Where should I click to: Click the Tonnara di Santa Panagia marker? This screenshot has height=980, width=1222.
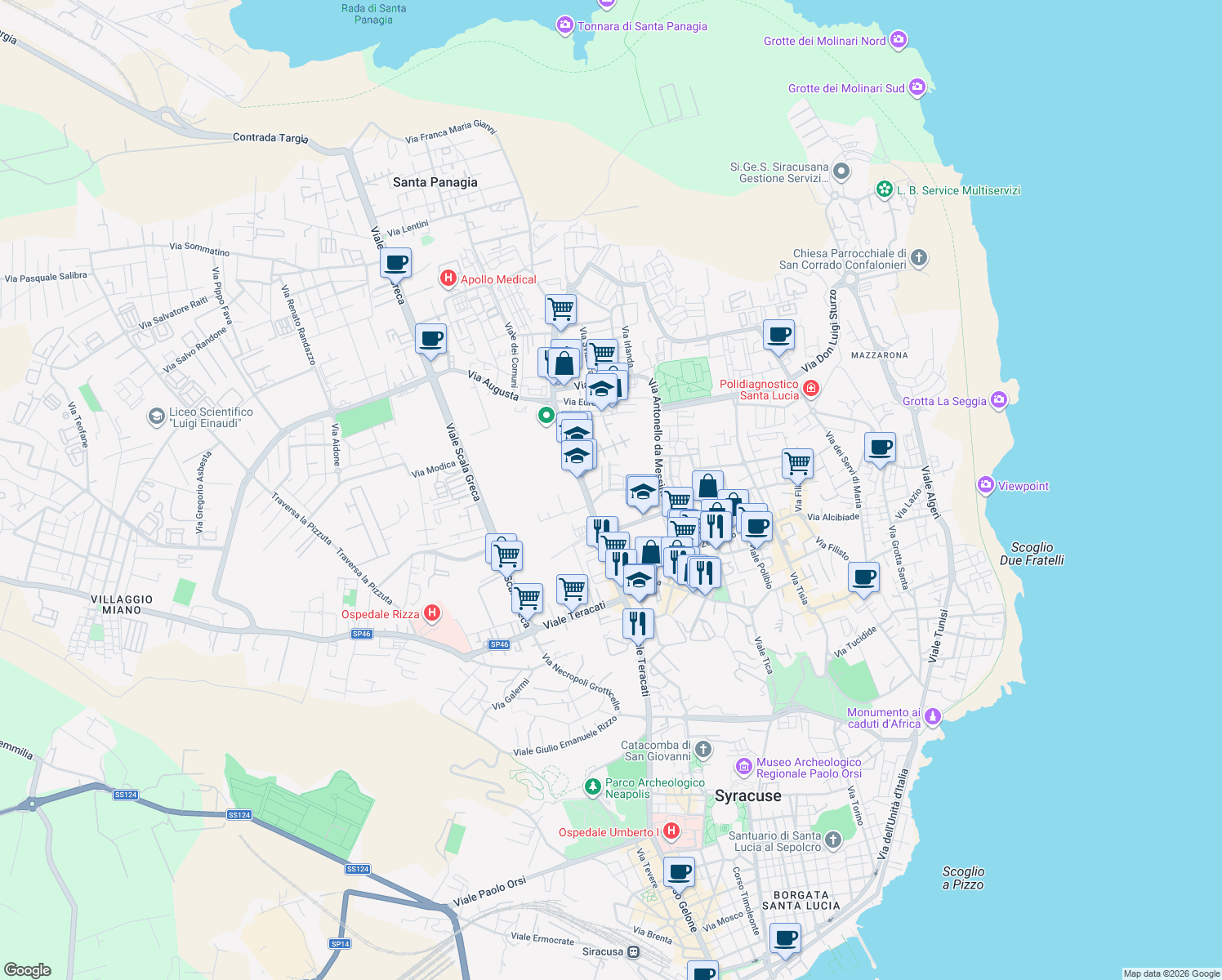point(564,25)
